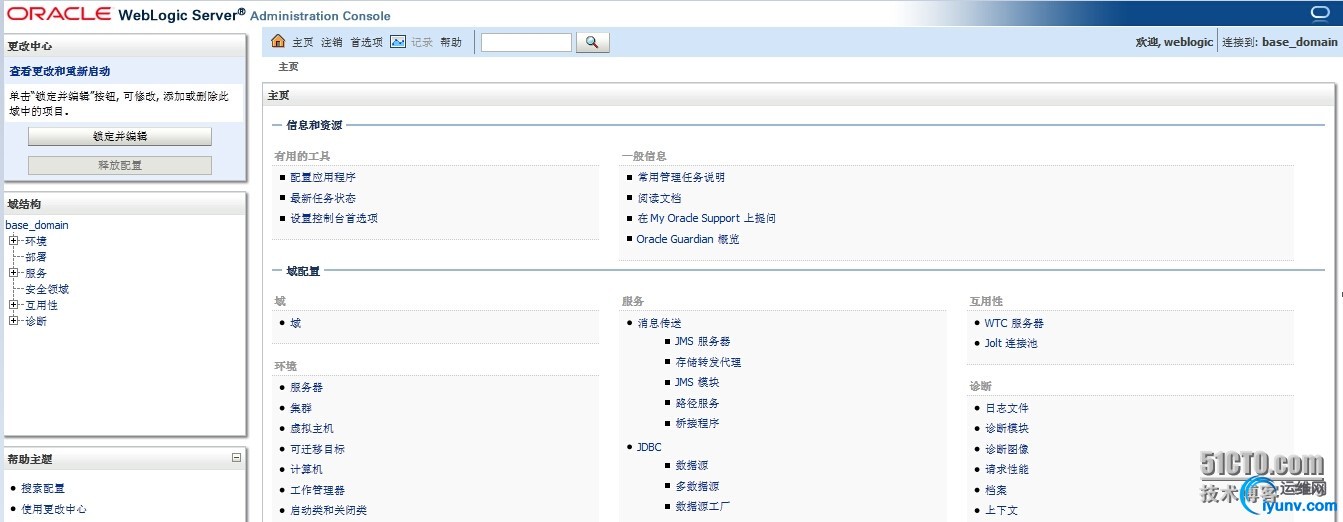This screenshot has width=1343, height=522.
Task: Open 最新任务状态 link
Action: click(x=323, y=198)
